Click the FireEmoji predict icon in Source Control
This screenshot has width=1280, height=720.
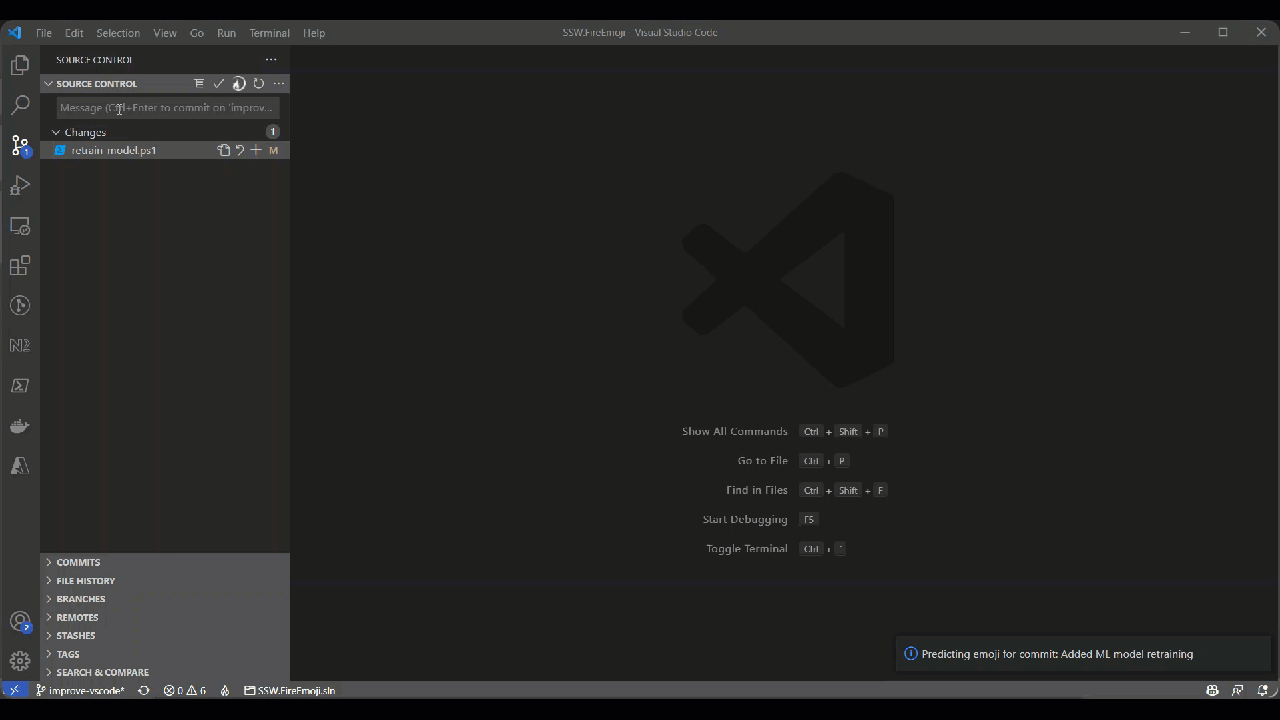click(239, 84)
